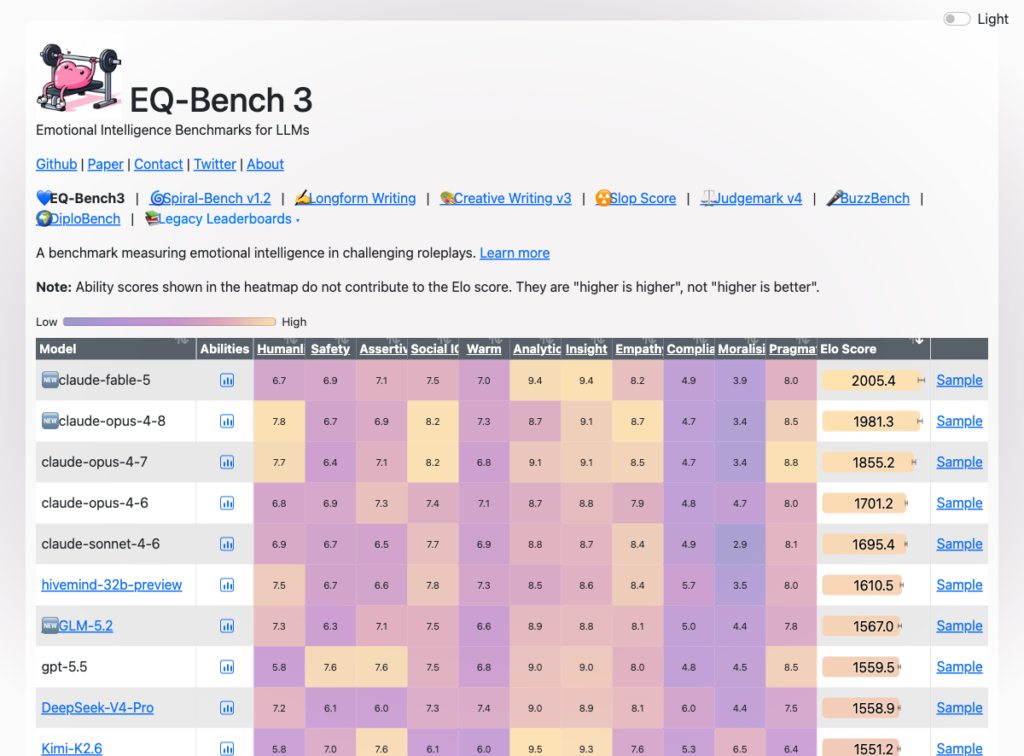The image size is (1024, 756).
Task: Click the EQ-Bench weightlifting heart logo
Action: click(x=79, y=76)
